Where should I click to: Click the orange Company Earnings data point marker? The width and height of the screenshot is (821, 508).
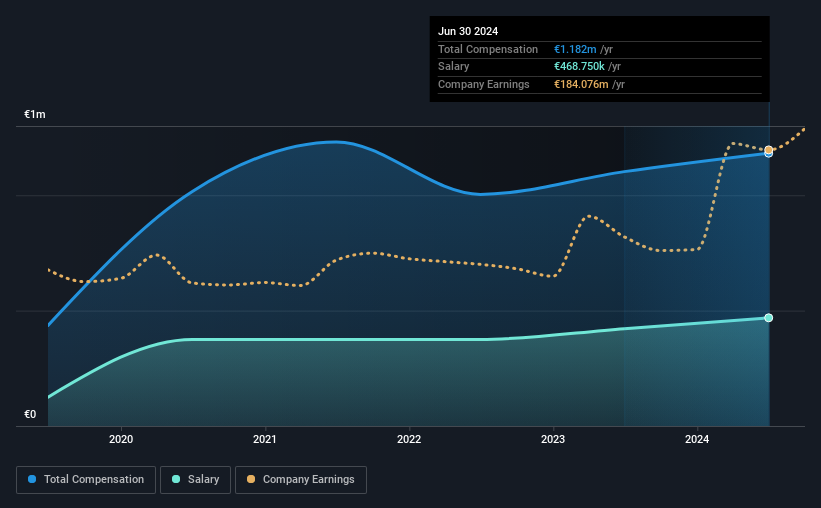click(768, 150)
